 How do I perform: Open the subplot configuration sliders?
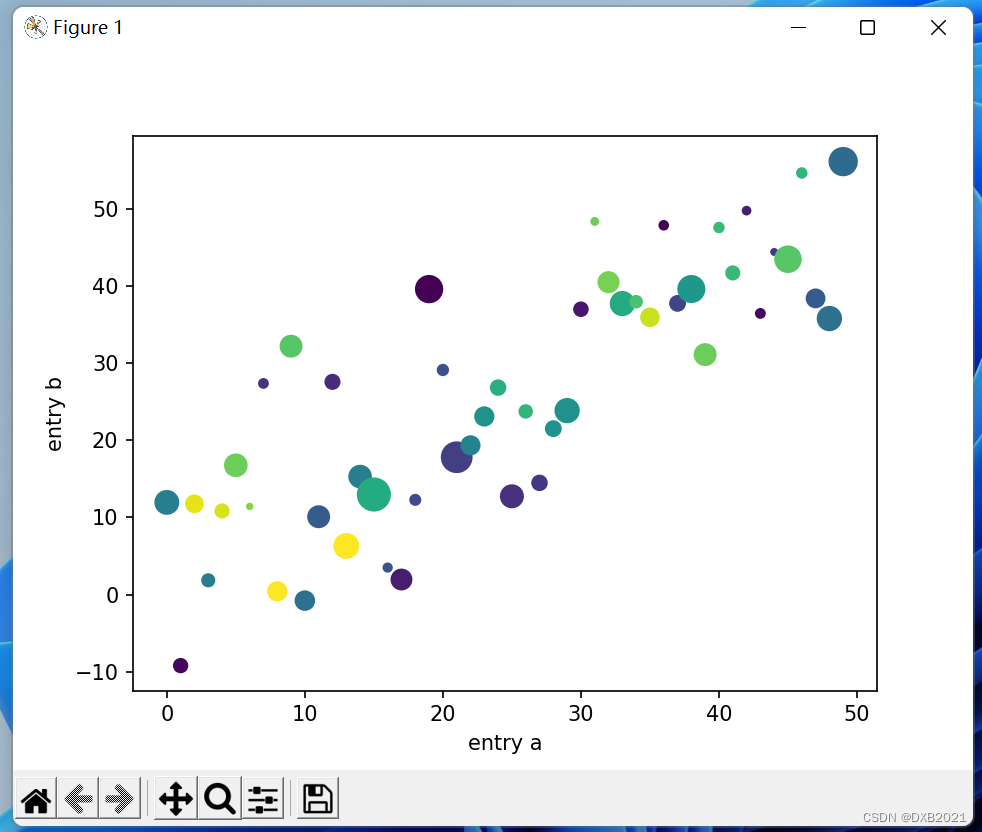coord(262,798)
